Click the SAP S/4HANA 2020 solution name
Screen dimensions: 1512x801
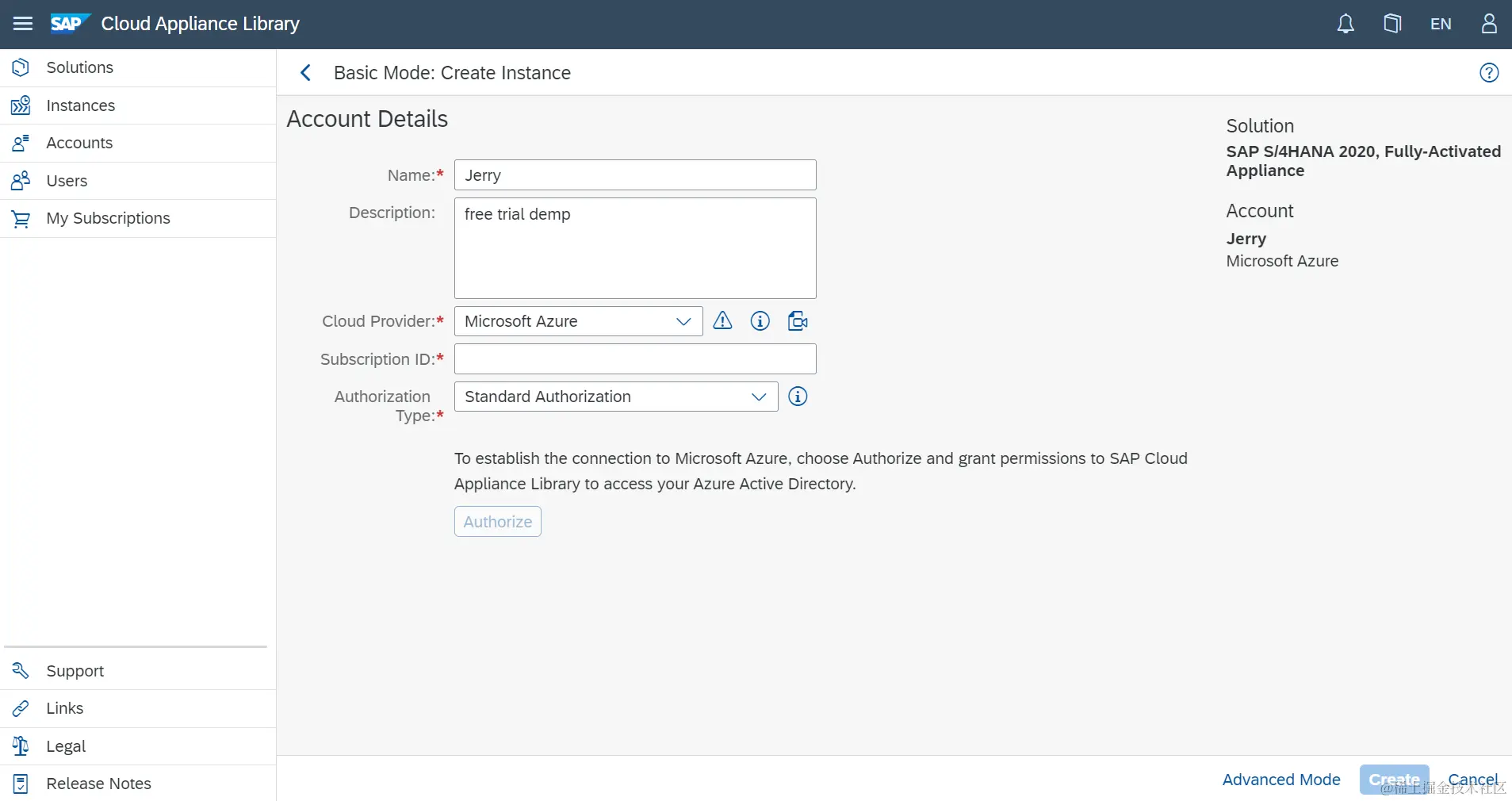click(x=1363, y=161)
